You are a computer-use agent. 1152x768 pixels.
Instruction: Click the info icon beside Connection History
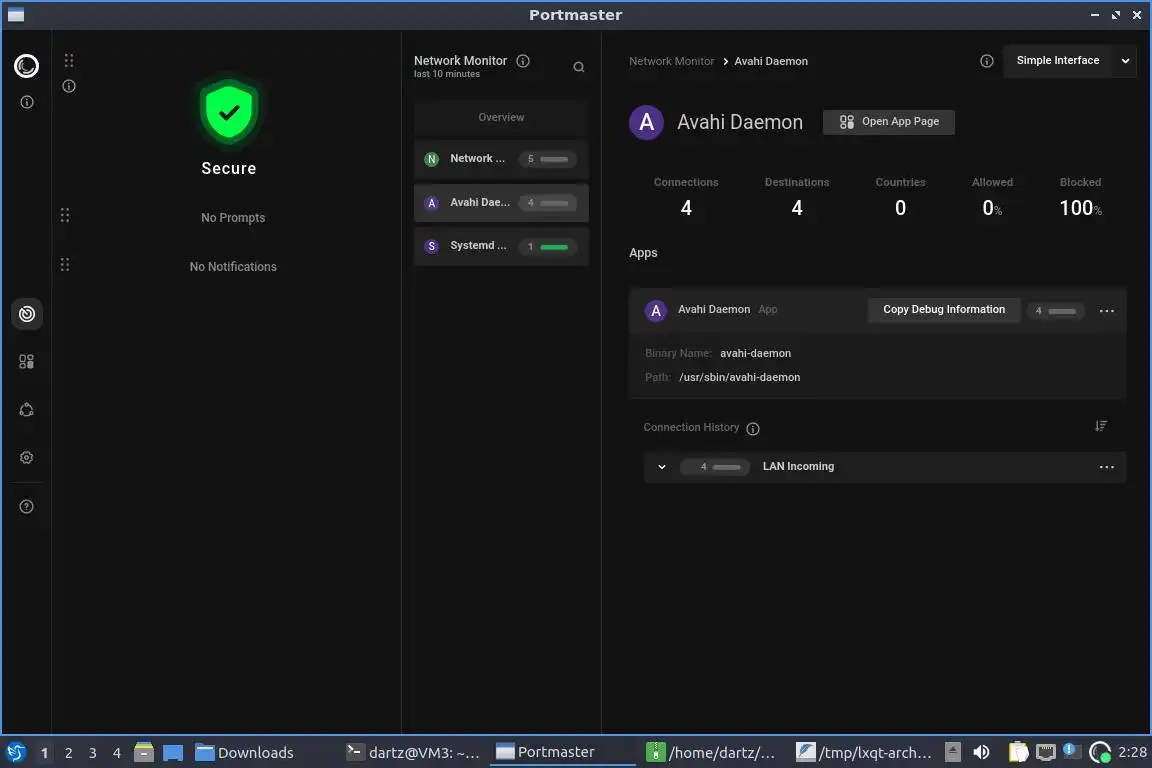(753, 428)
